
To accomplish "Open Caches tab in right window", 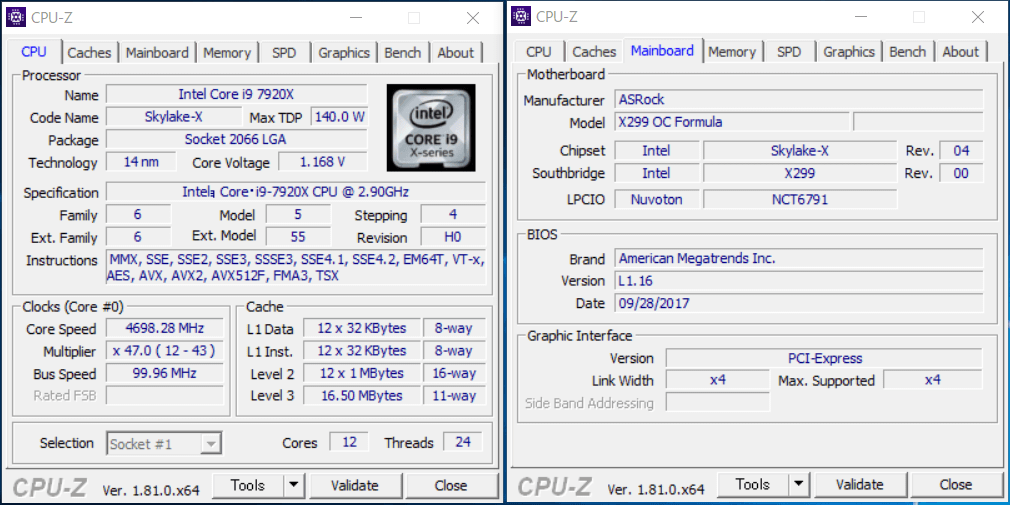I will pyautogui.click(x=594, y=52).
